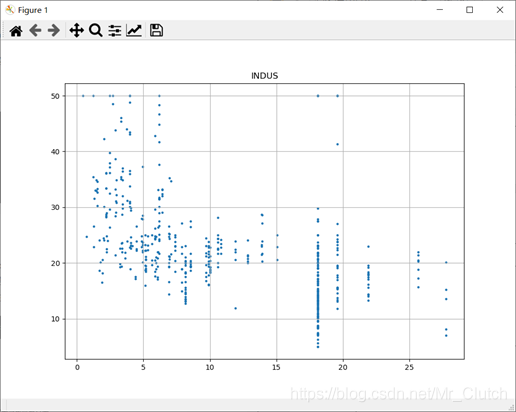Screen dimensions: 516x412
Task: Go back to the previous view
Action: (35, 31)
